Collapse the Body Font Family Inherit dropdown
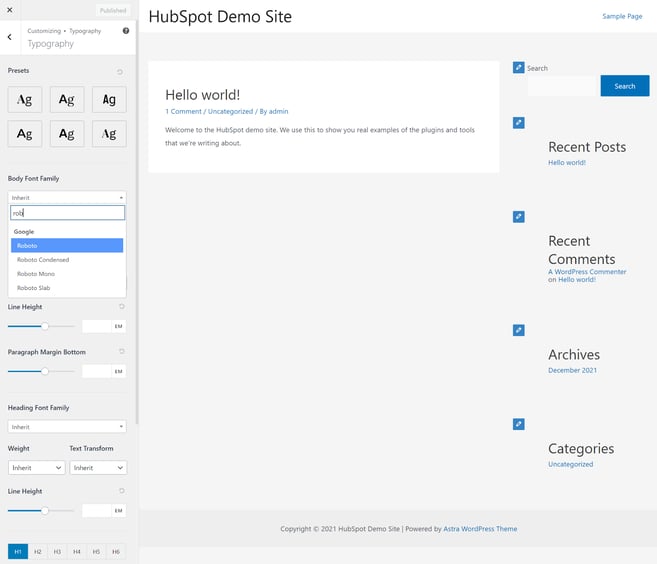Screen dimensions: 657x564 pyautogui.click(x=67, y=197)
